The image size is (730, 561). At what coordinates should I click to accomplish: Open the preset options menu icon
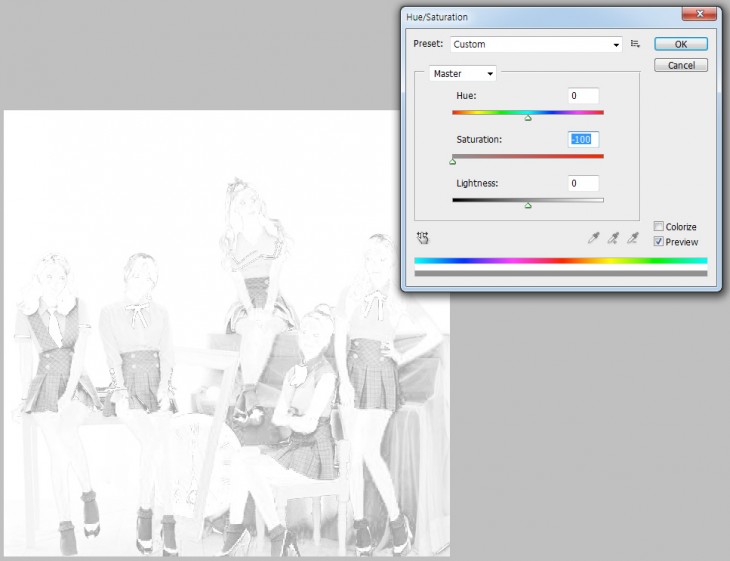click(635, 44)
